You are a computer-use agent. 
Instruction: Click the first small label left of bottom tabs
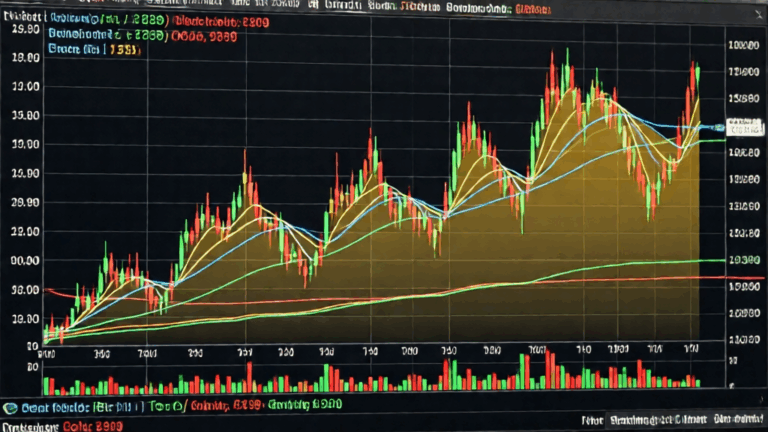tap(592, 420)
